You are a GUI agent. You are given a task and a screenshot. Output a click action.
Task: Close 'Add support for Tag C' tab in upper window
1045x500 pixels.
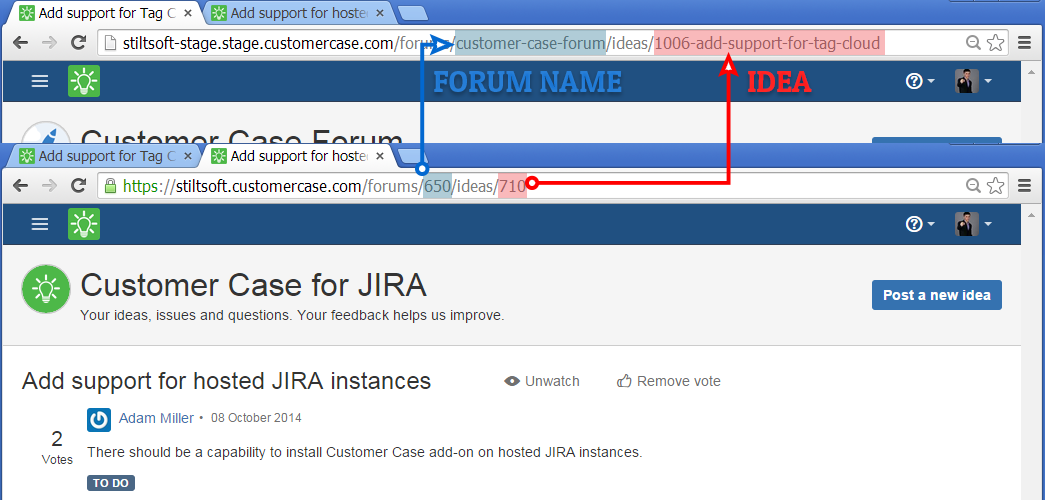(188, 13)
